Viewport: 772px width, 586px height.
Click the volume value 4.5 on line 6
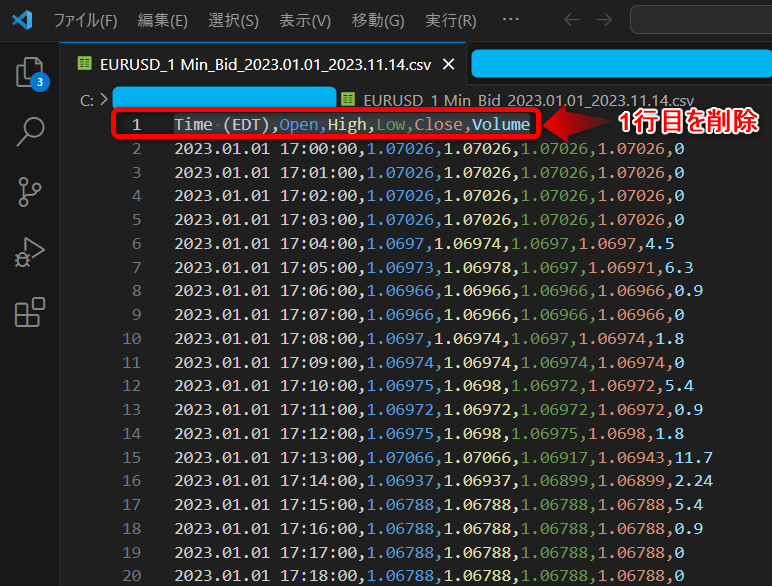tap(660, 244)
